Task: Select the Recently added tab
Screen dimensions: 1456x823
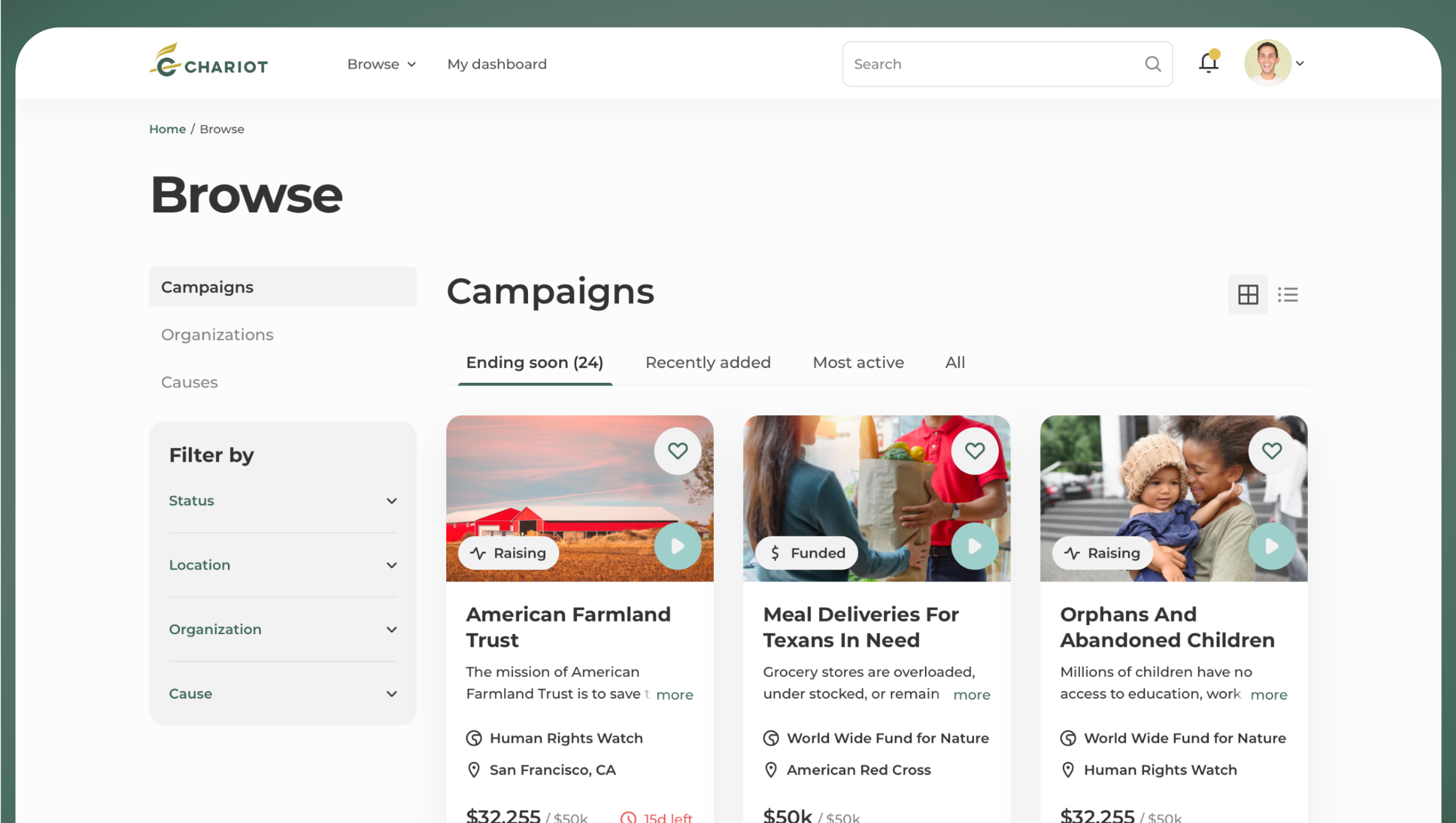Action: click(707, 362)
